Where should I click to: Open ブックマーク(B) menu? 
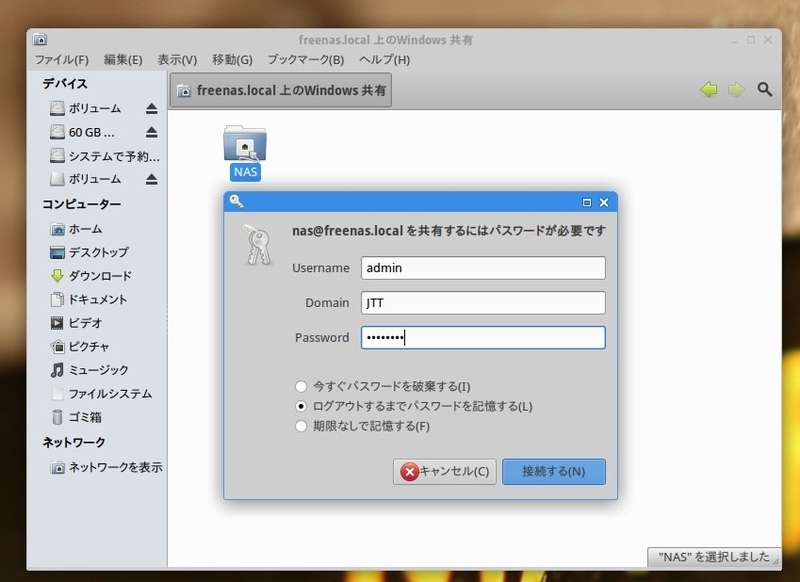pos(306,60)
